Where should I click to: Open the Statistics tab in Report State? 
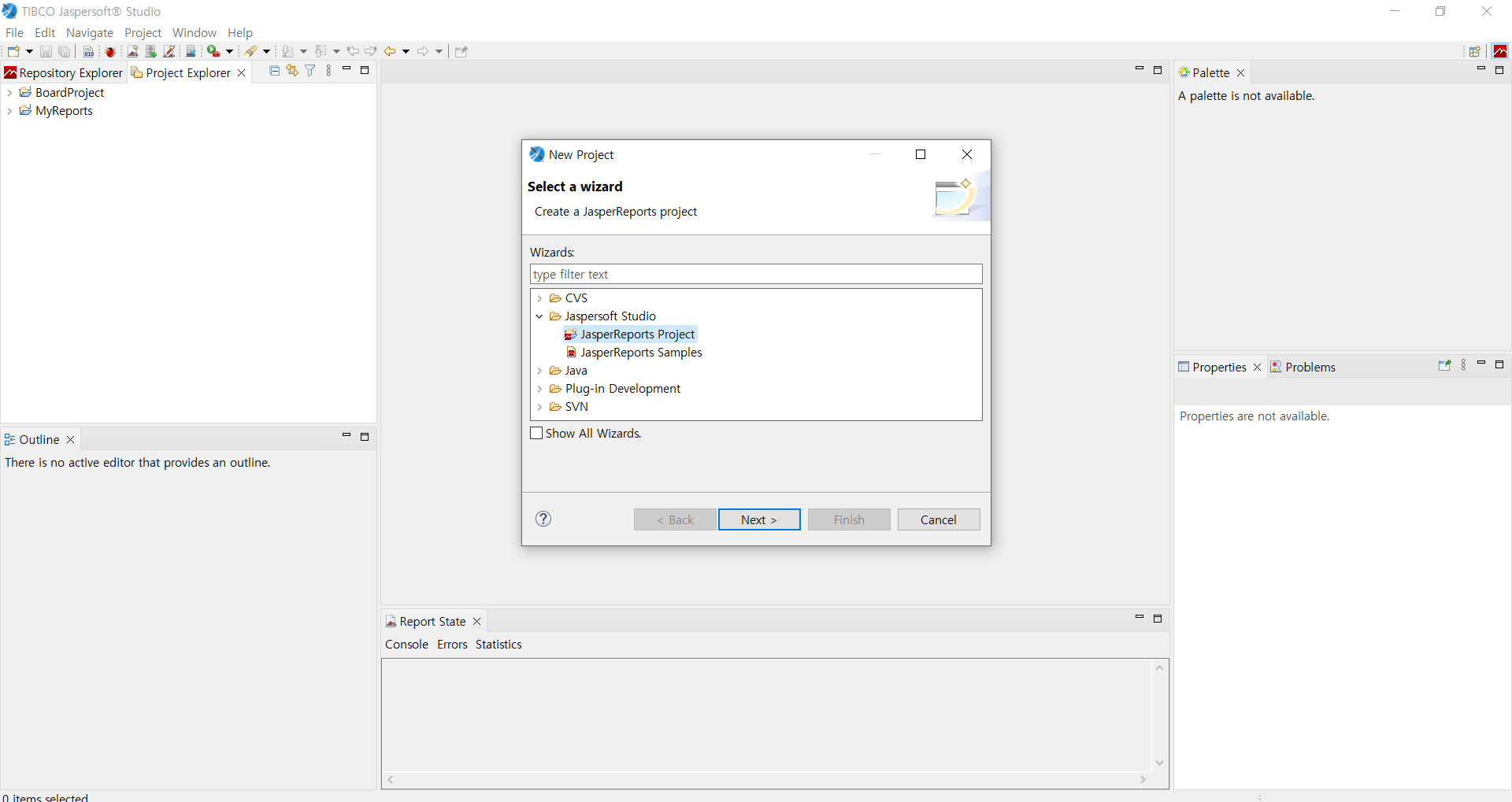(498, 644)
